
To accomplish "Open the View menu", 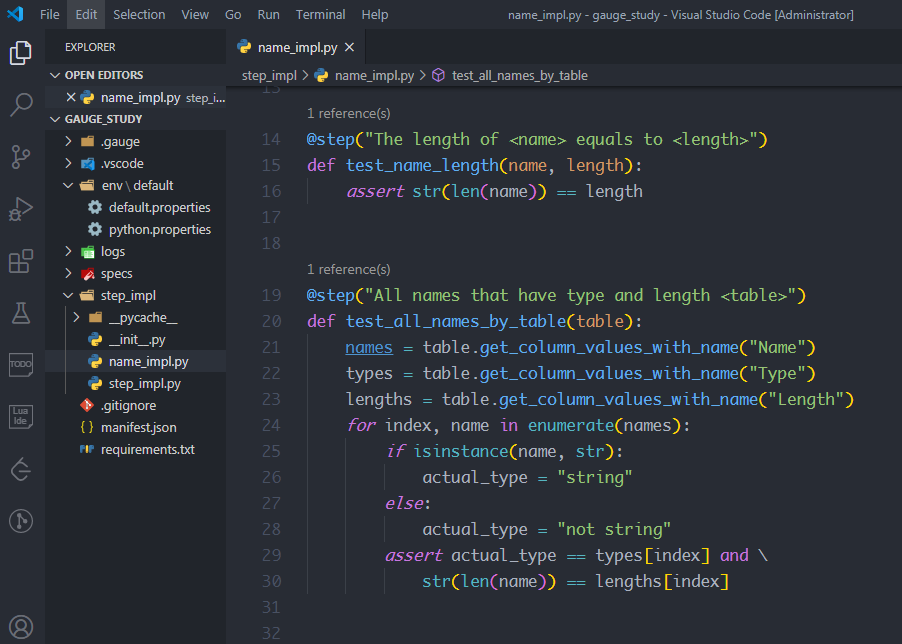I will tap(195, 14).
